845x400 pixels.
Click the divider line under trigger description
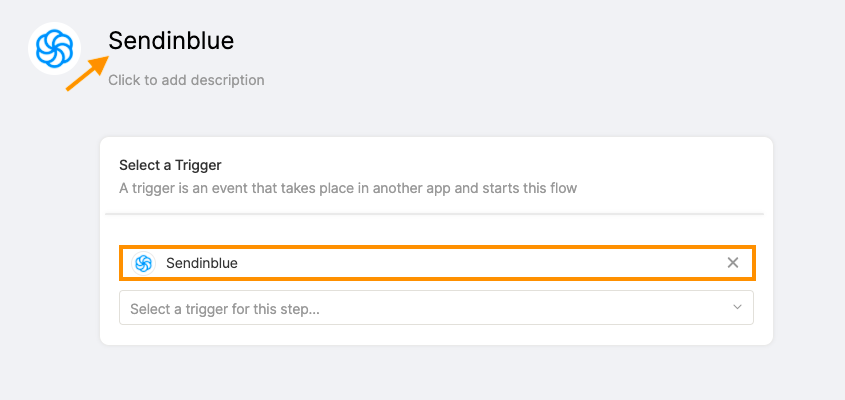pyautogui.click(x=434, y=214)
